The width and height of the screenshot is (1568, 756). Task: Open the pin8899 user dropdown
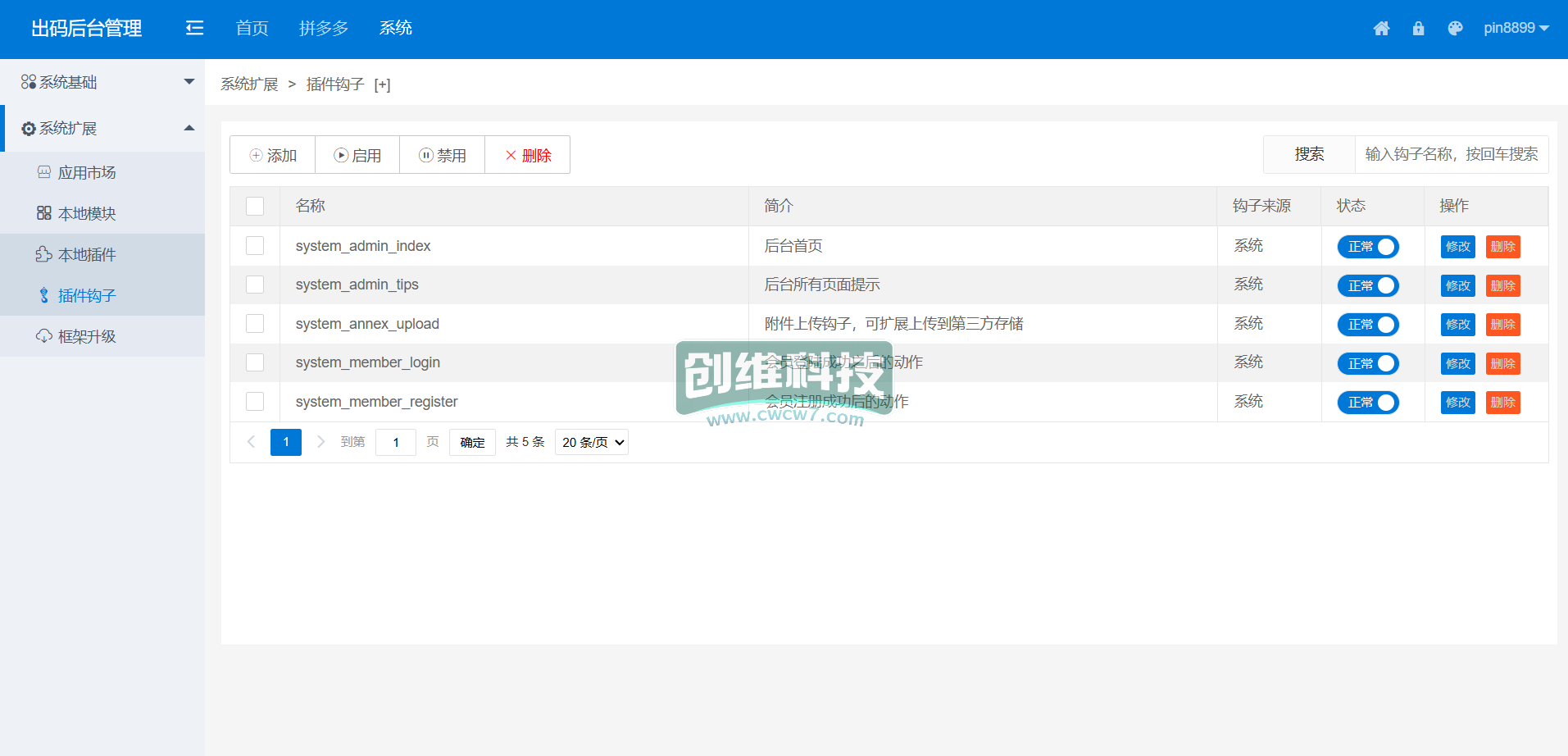pyautogui.click(x=1516, y=29)
